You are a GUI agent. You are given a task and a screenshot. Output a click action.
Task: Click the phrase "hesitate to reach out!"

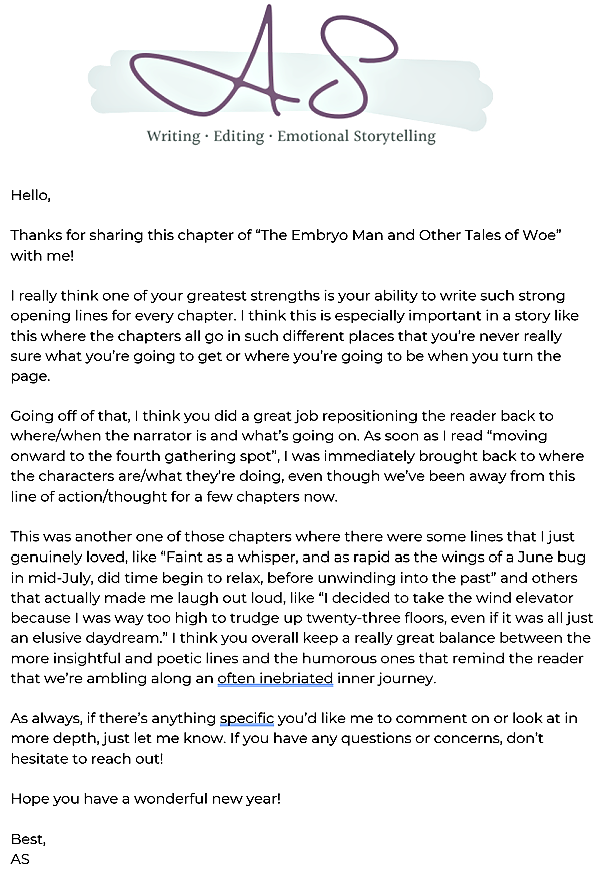[87, 759]
